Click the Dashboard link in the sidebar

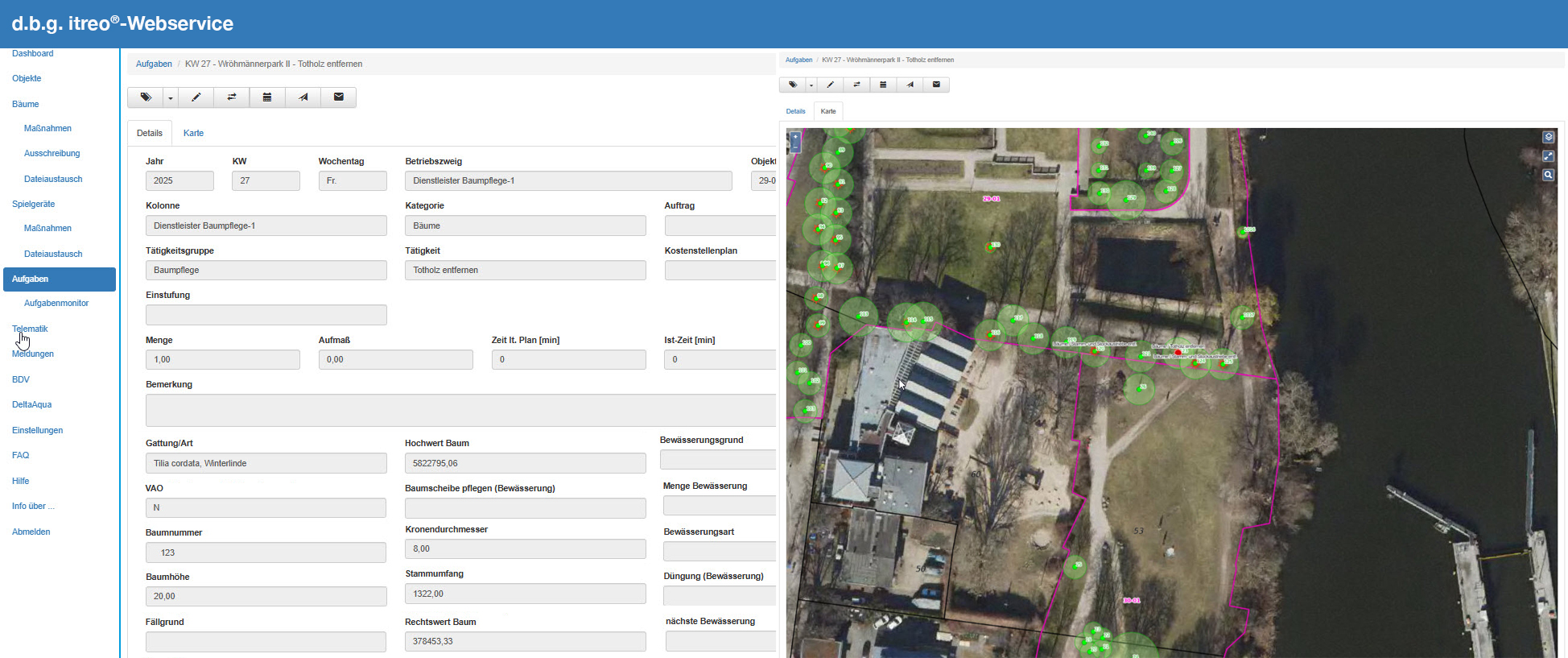[33, 54]
